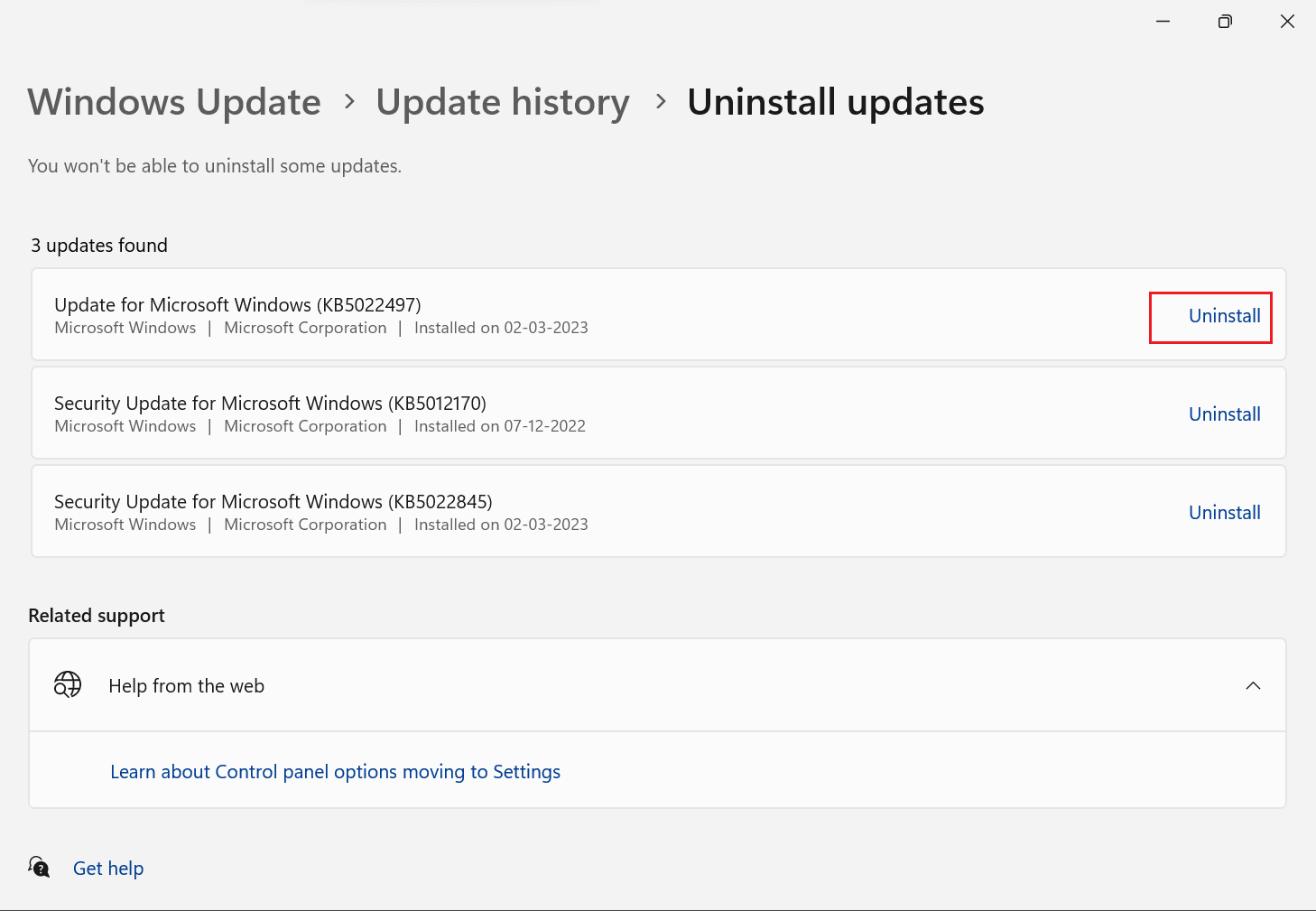Click the Help from the web label
Viewport: 1316px width, 911px height.
click(186, 686)
